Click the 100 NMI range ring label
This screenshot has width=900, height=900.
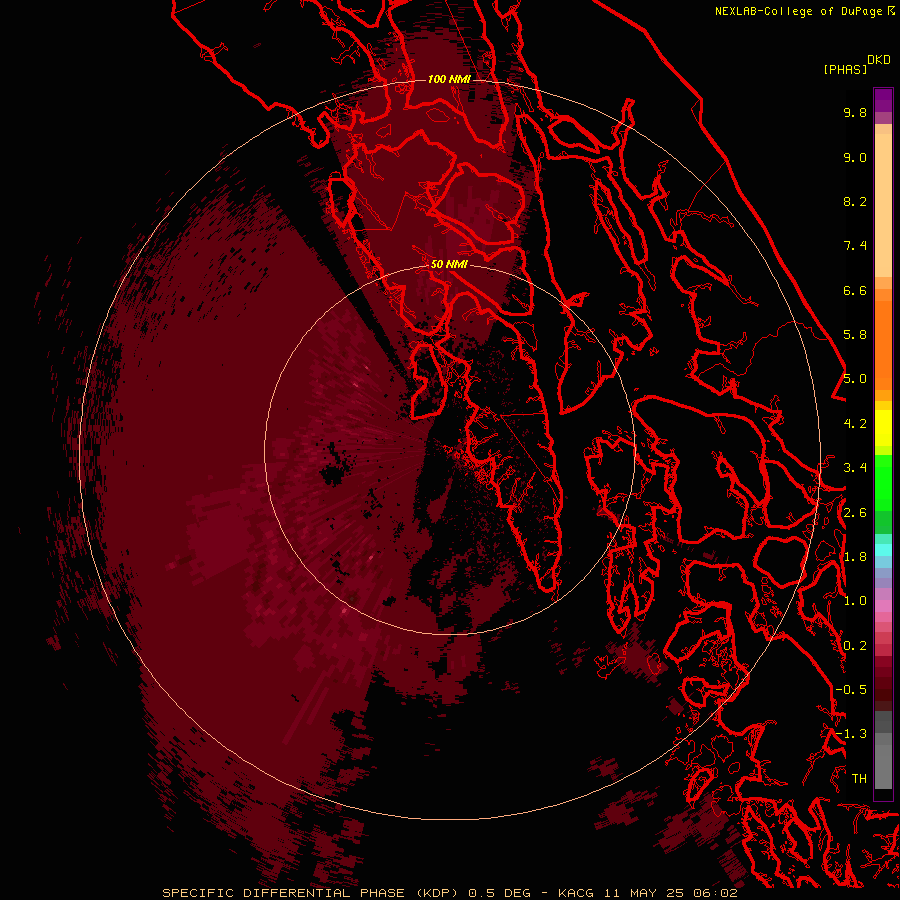pos(449,79)
